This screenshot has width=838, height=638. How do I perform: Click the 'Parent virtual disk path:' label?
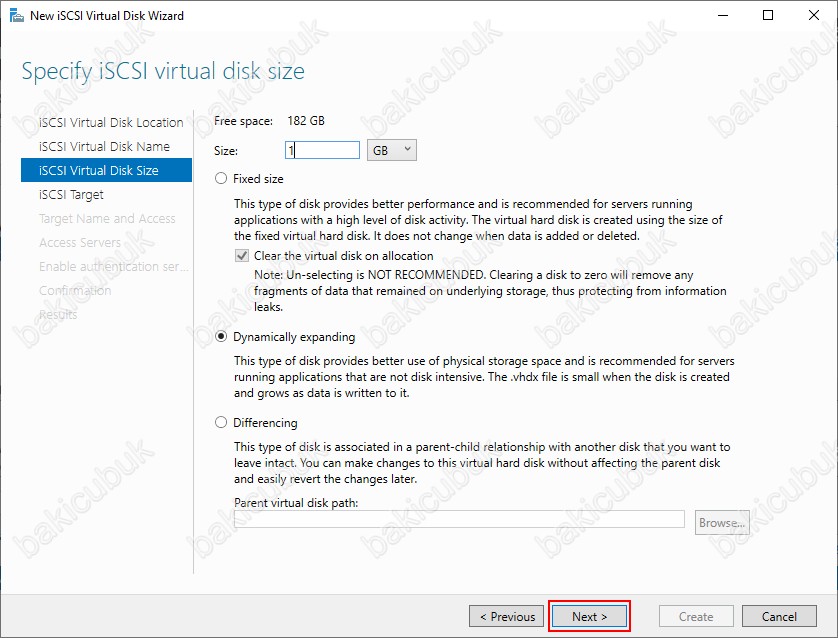296,503
